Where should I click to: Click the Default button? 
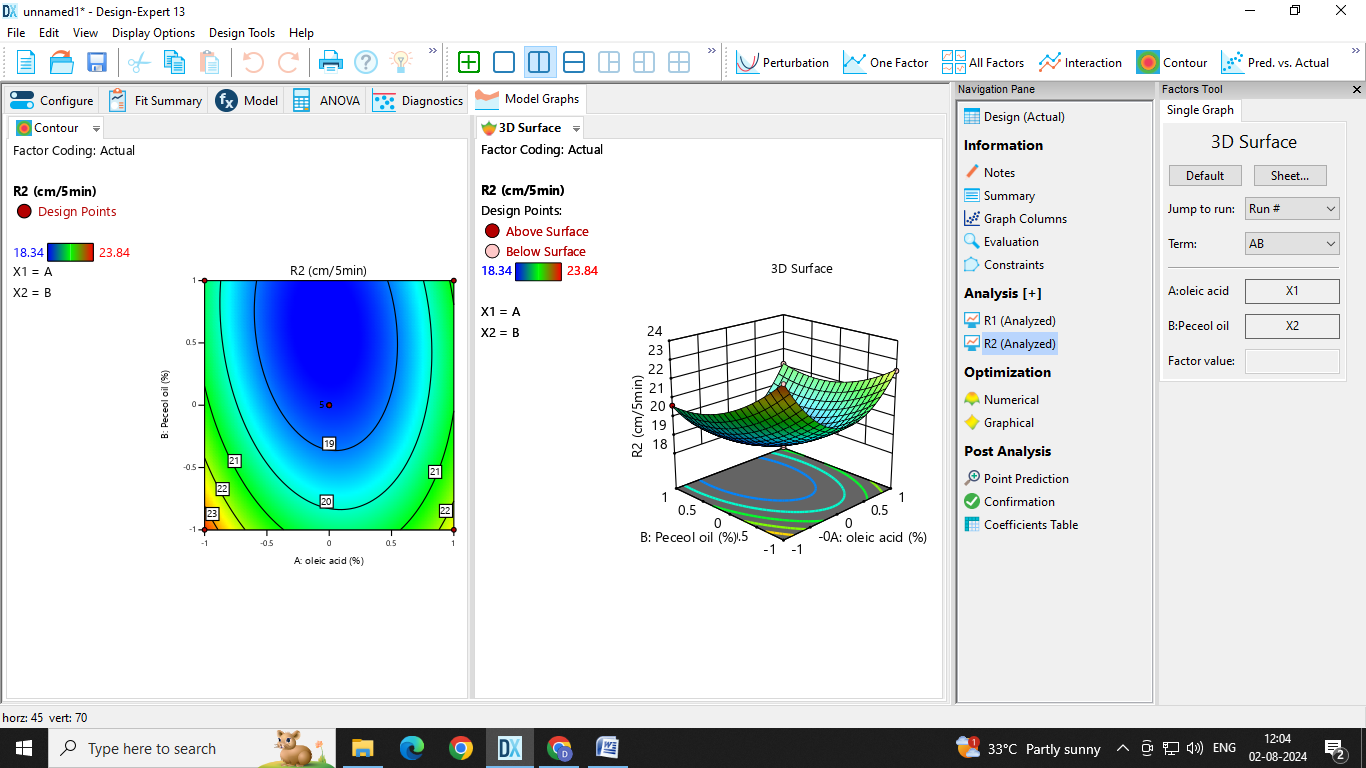1205,175
